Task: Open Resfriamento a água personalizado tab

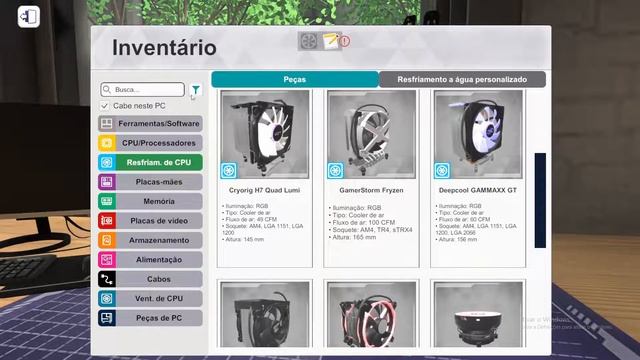Action: 462,79
